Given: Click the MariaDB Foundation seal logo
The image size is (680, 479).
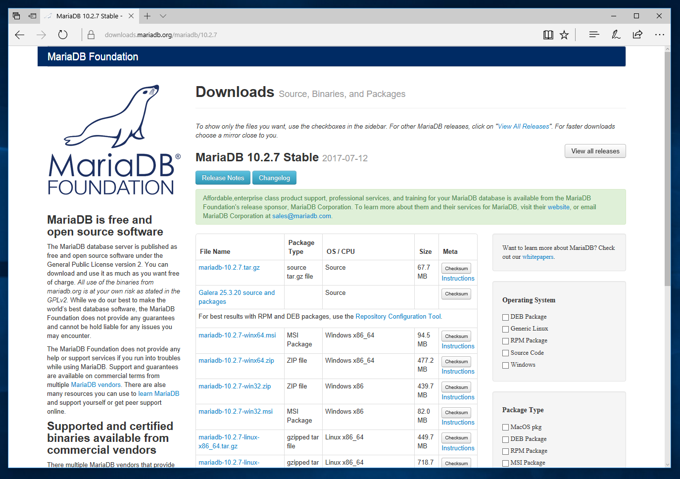Looking at the screenshot, I should [x=114, y=140].
